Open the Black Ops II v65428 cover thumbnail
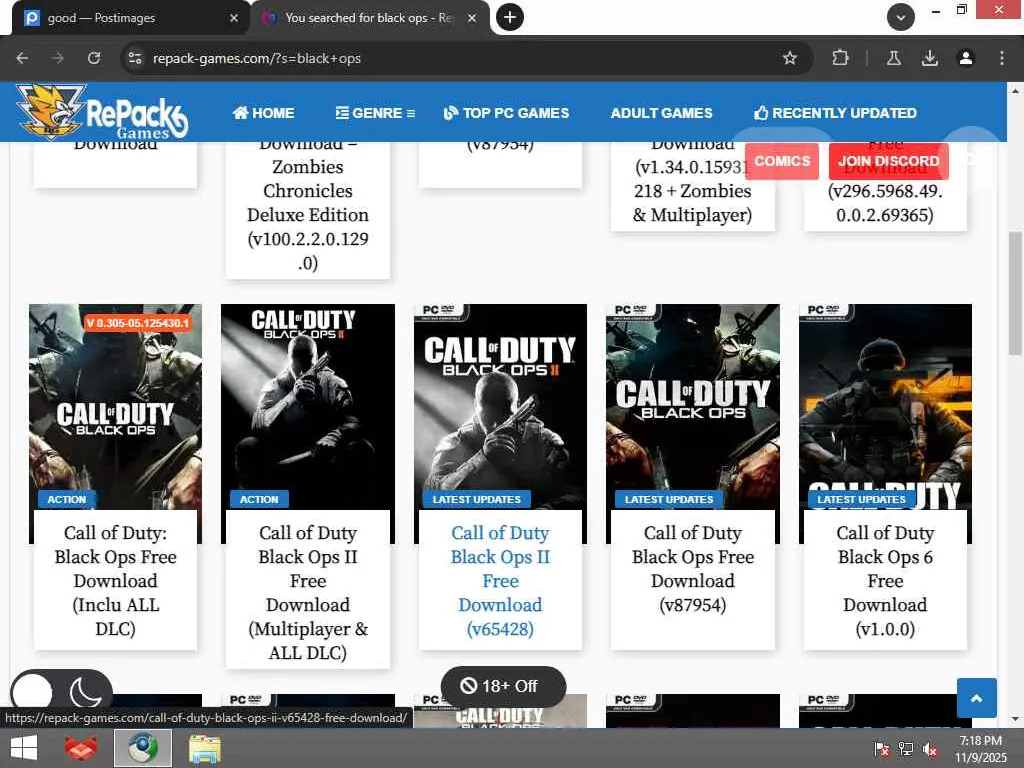The width and height of the screenshot is (1024, 768). [500, 406]
